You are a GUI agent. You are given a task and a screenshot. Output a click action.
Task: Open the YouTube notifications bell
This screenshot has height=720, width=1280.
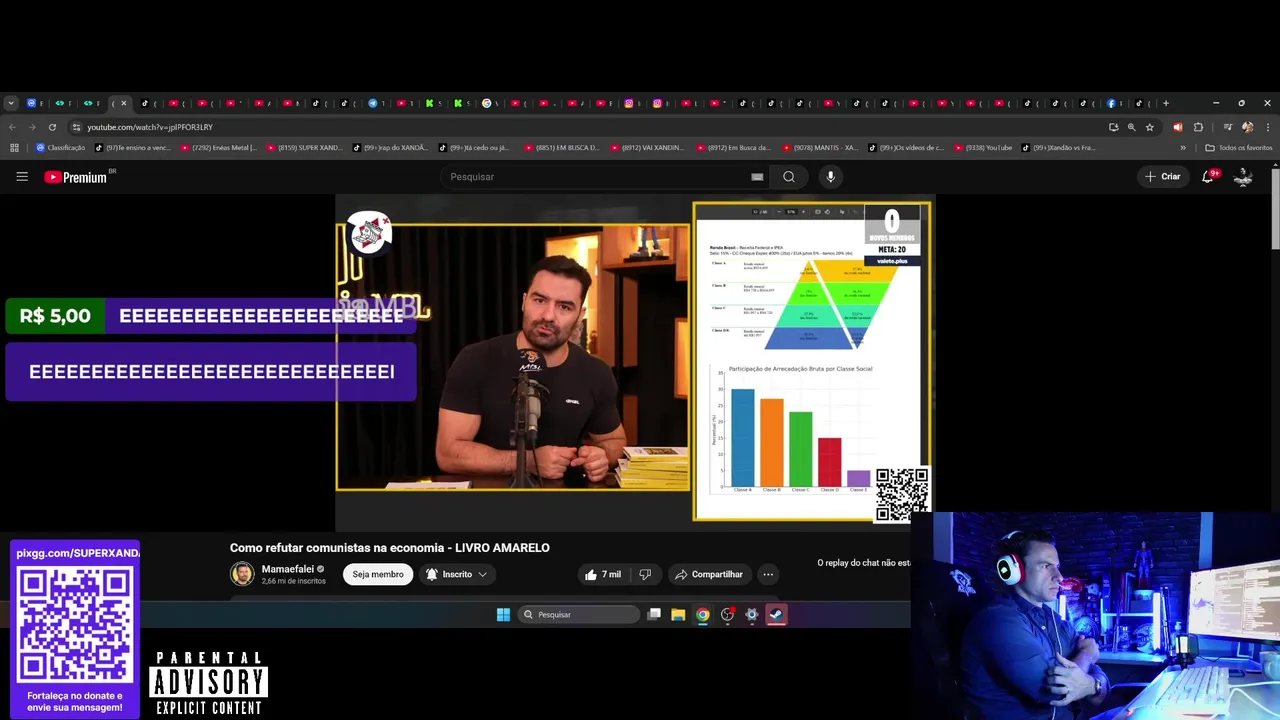click(1209, 176)
